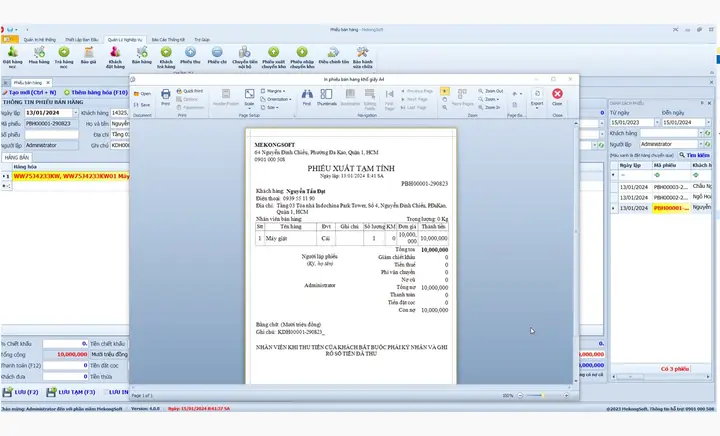720x436 pixels.
Task: Expand the Size dropdown in Page Setup
Action: (x=270, y=107)
